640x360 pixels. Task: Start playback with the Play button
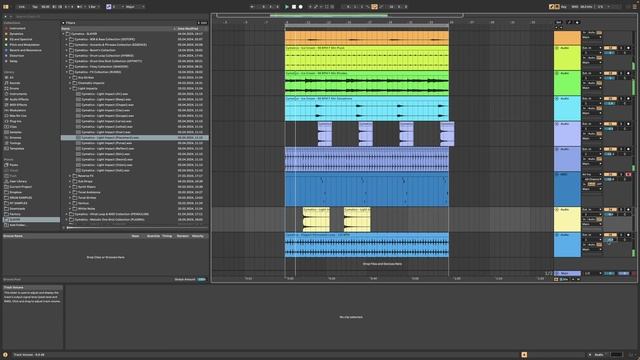(x=287, y=7)
